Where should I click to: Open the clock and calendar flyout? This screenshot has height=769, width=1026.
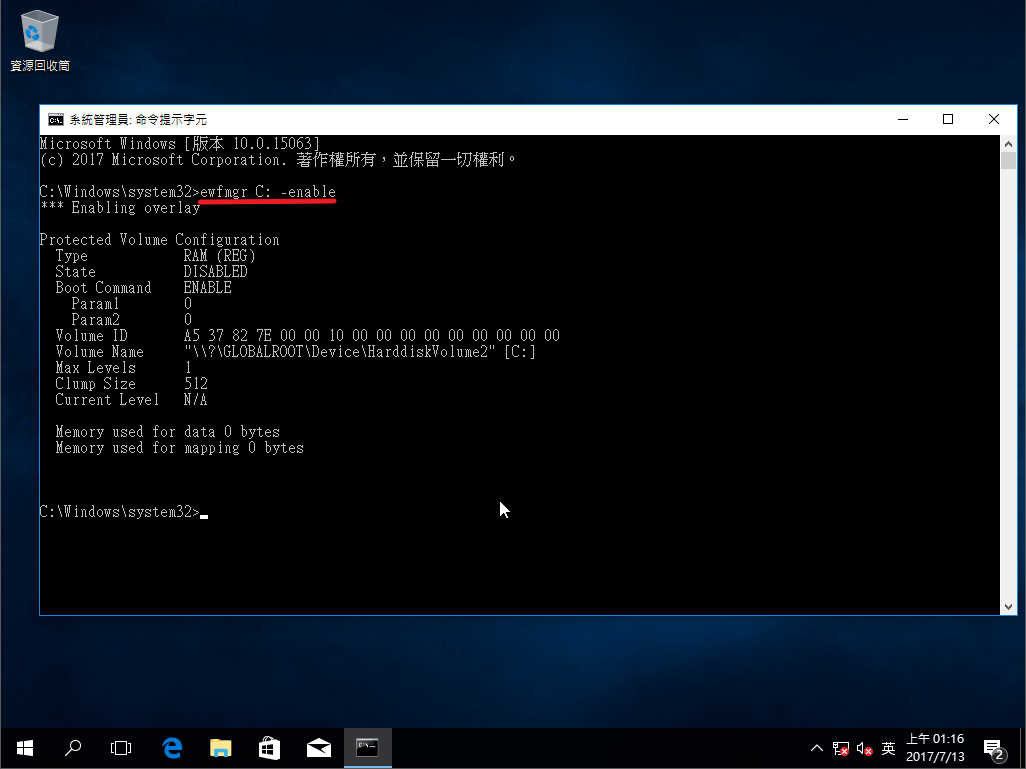pyautogui.click(x=935, y=748)
